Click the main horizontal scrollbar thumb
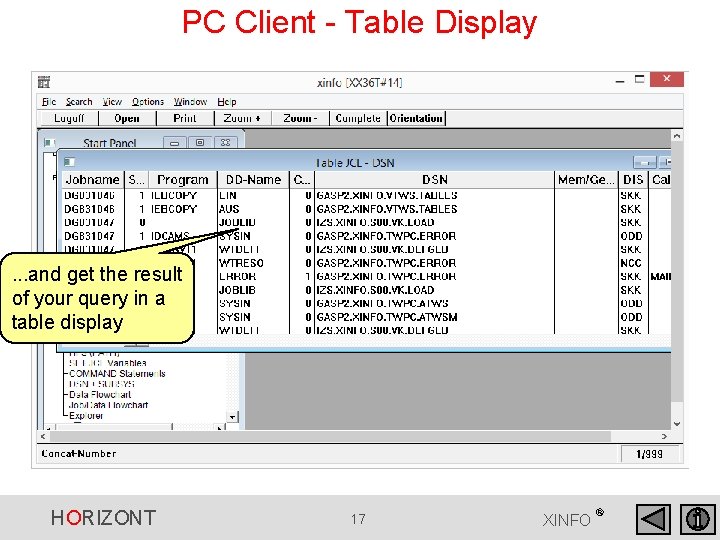This screenshot has height=540, width=720. [330, 436]
